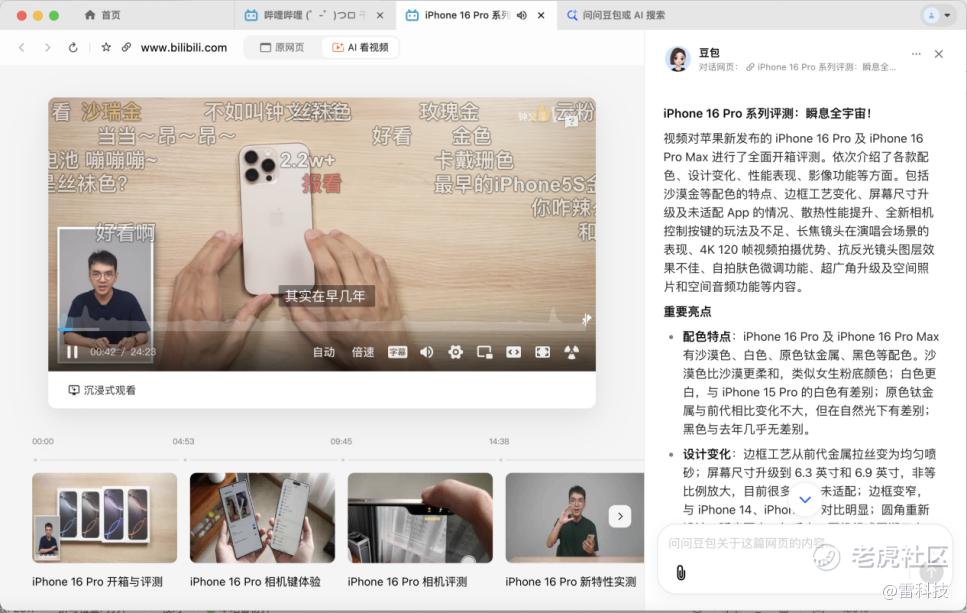Open the iPhone 16 Pro 相机键体验 chapter thumbnail
The height and width of the screenshot is (613, 967).
point(262,517)
